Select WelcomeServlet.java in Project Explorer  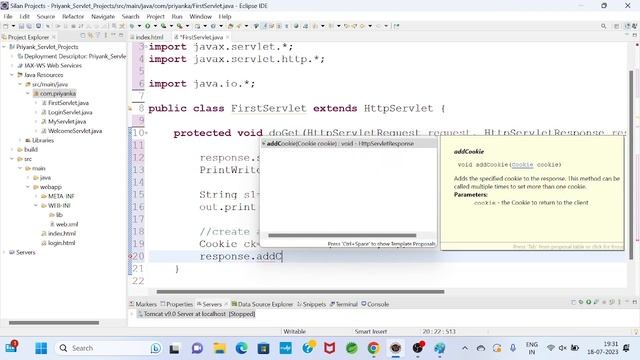point(71,131)
